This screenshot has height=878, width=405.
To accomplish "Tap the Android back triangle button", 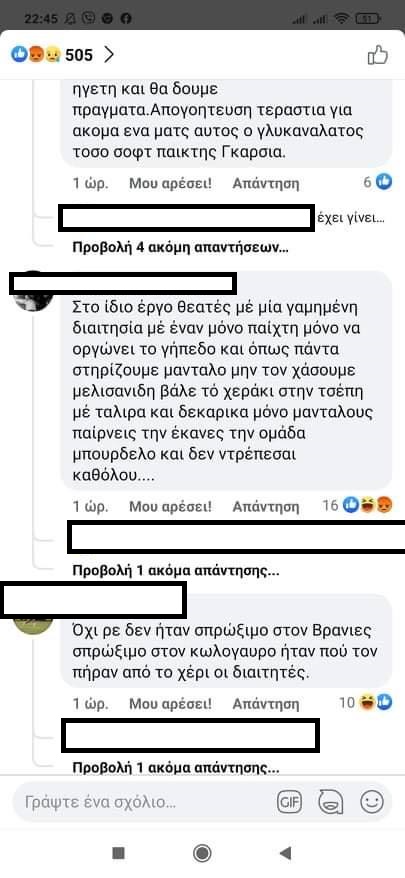I will [285, 853].
